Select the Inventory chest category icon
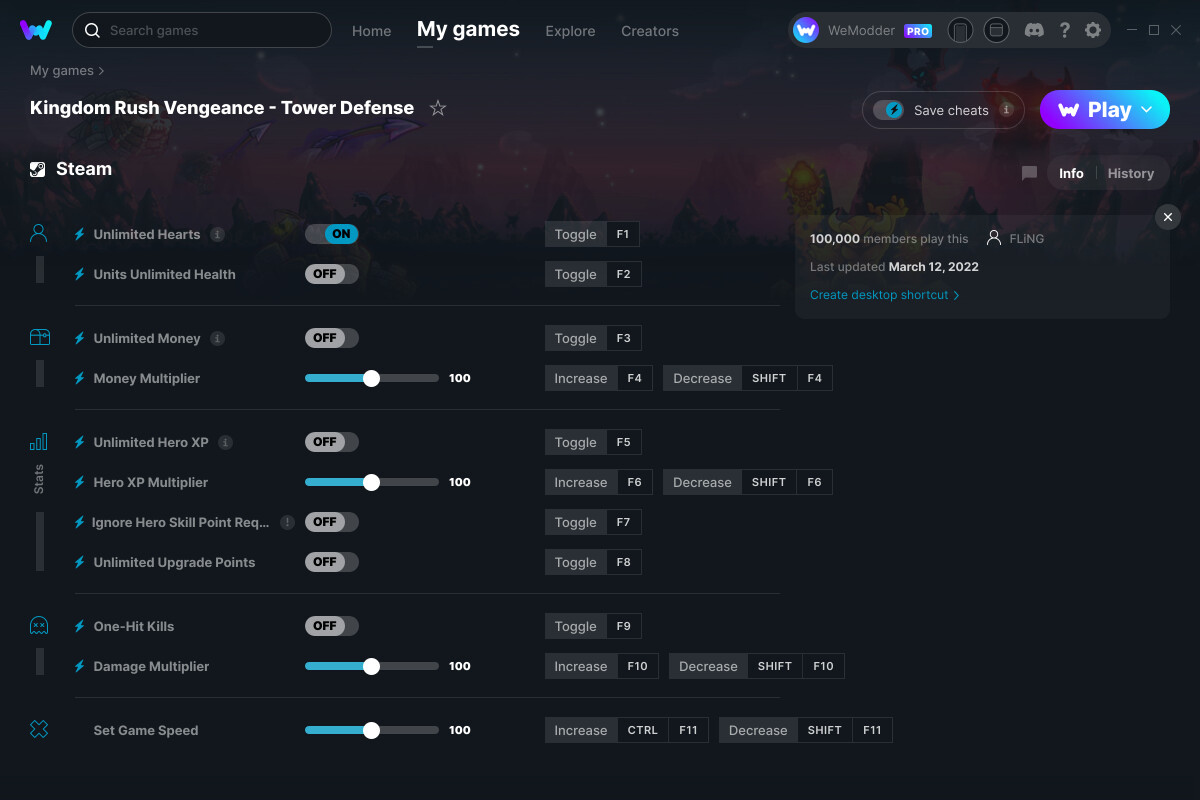The width and height of the screenshot is (1200, 800). pyautogui.click(x=39, y=338)
